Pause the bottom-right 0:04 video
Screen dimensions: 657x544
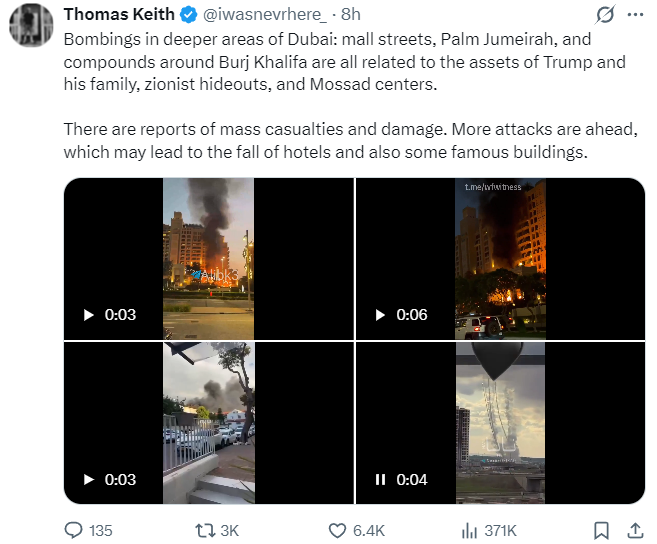380,479
